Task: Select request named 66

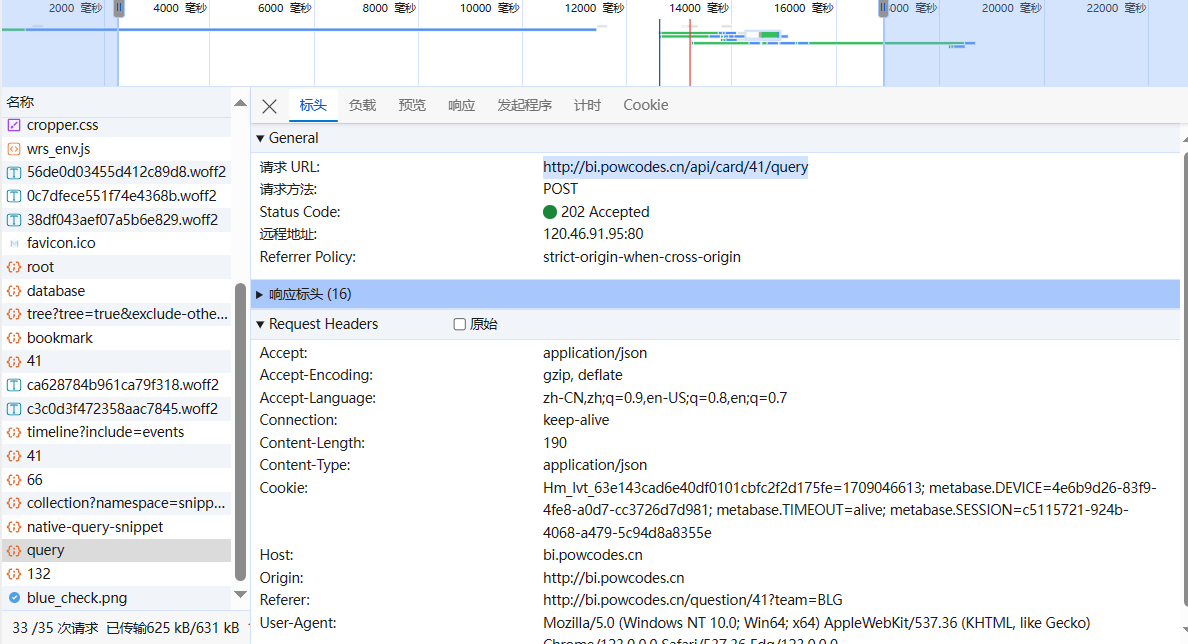Action: [117, 480]
